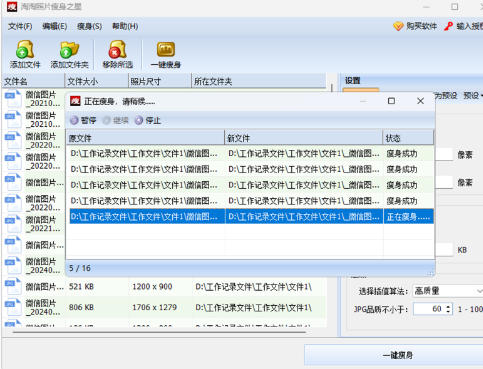This screenshot has width=483, height=369.
Task: Open the 文件(F) menu
Action: [x=20, y=26]
